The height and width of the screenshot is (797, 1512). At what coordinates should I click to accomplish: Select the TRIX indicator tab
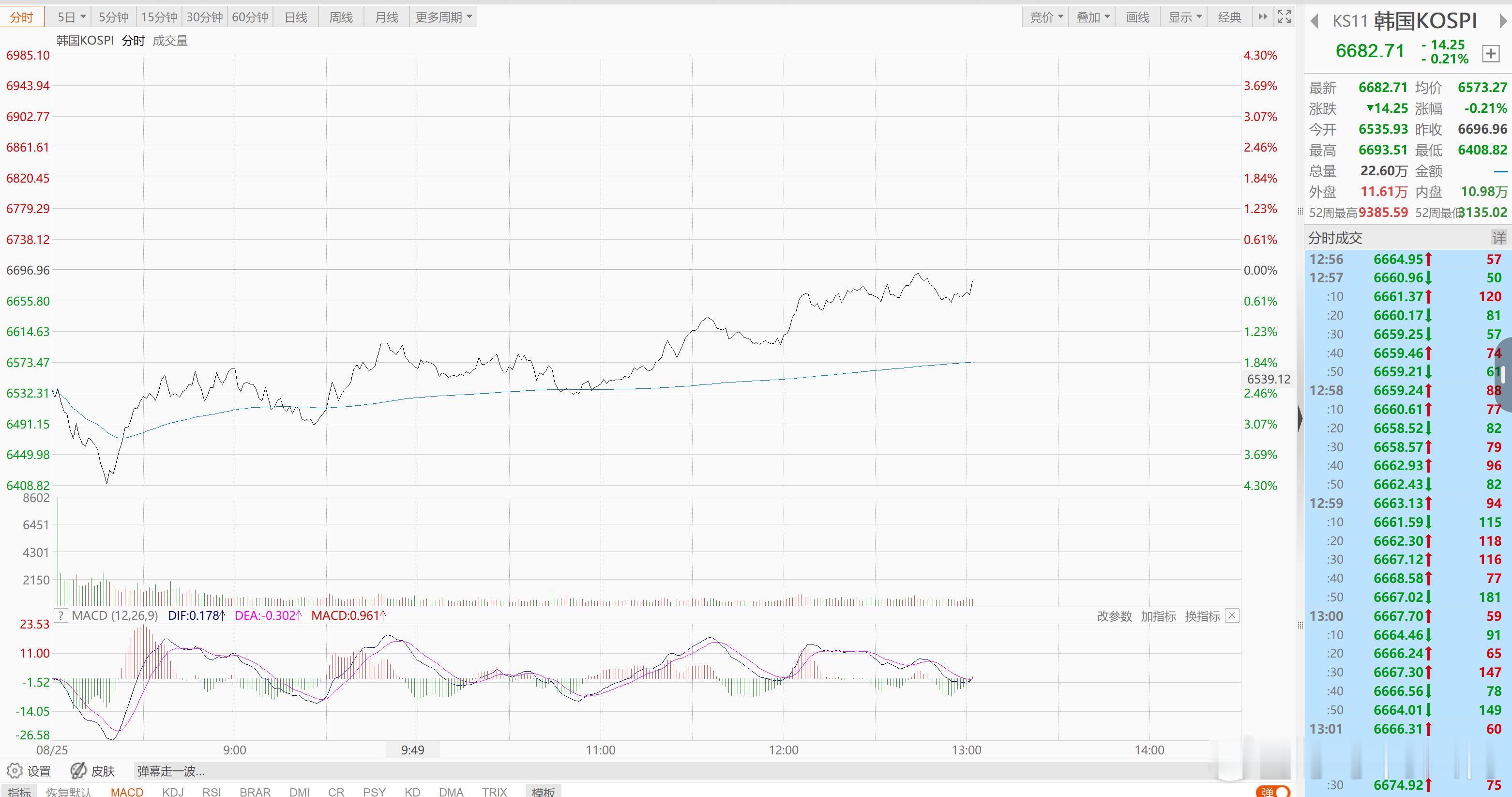pos(494,792)
